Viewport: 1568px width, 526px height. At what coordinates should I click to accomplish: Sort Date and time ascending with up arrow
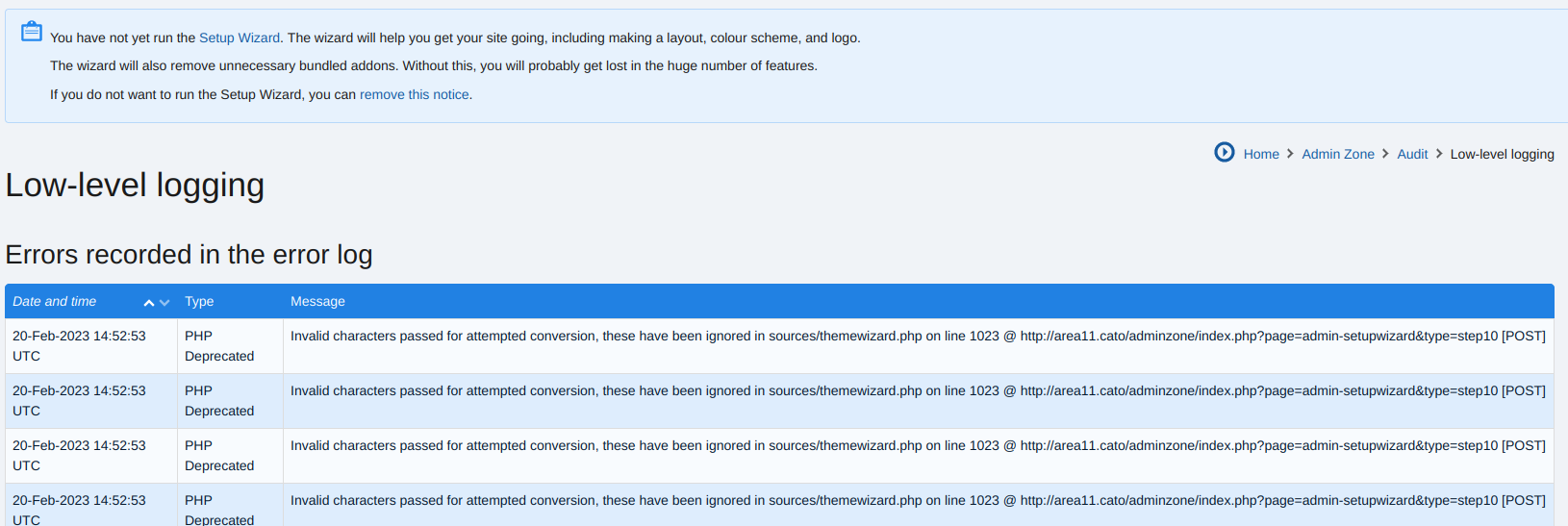[x=149, y=303]
